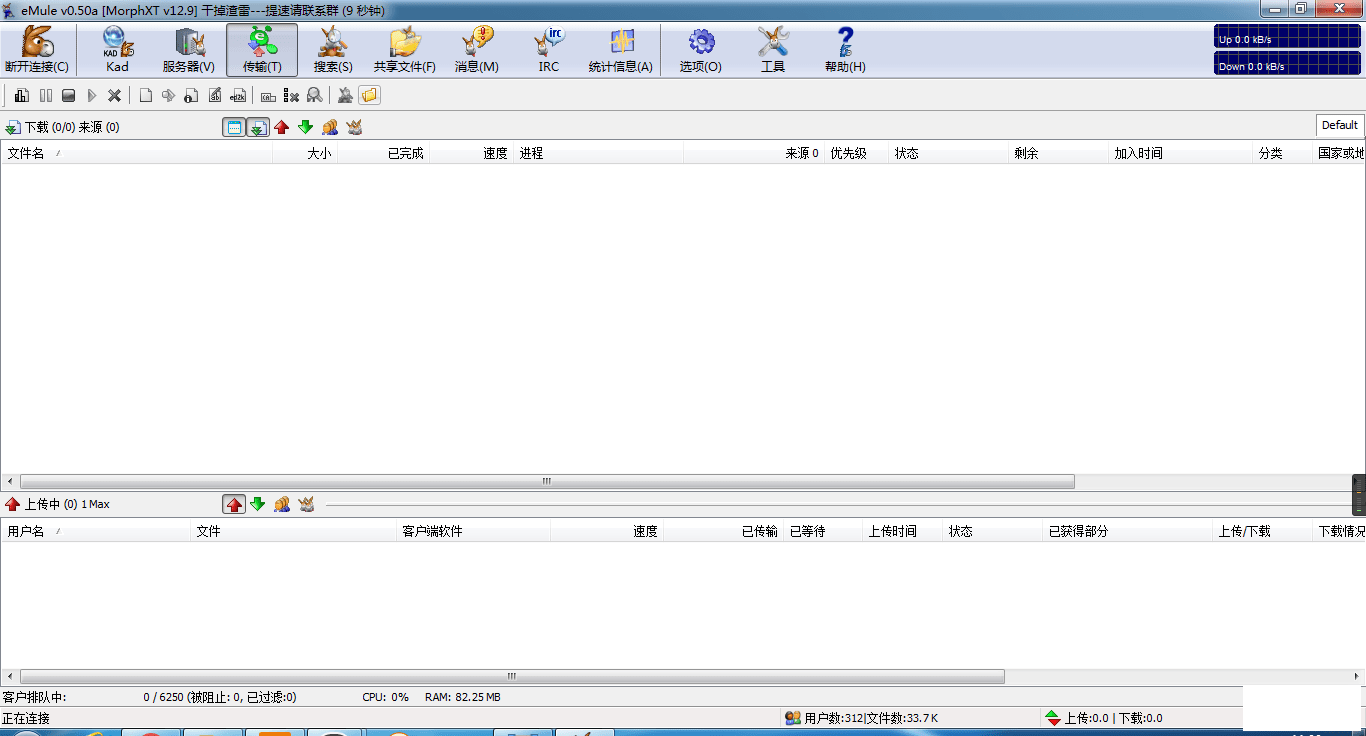
Task: Click the pause download toolbar icon
Action: tap(46, 95)
